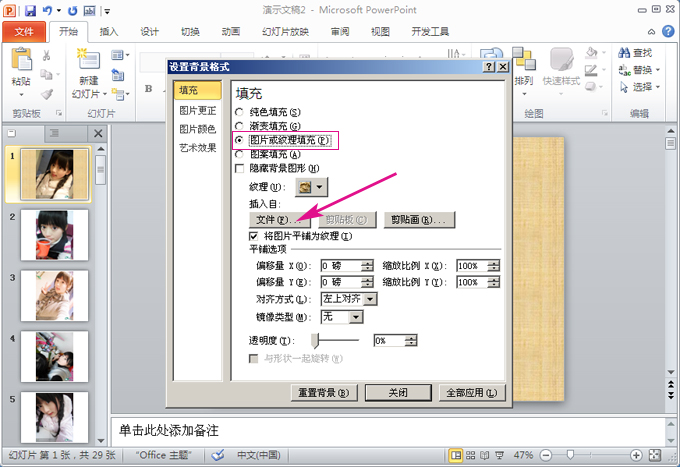Check Hide background graphics (隐藏背景图形) box

click(239, 168)
